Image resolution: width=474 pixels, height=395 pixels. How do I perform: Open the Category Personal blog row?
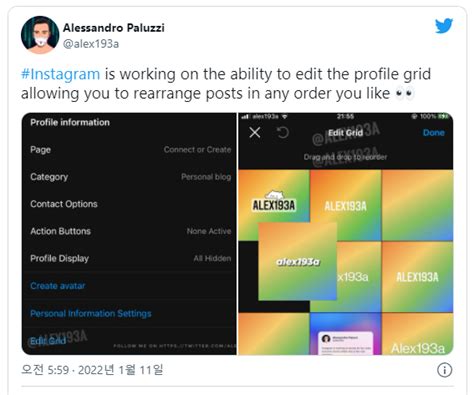(130, 177)
